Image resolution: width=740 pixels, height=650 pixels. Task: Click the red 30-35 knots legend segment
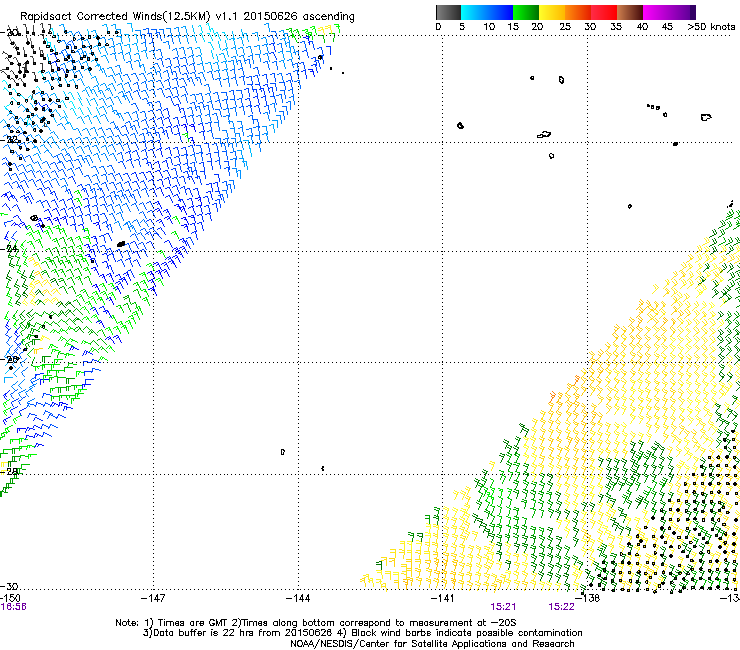pos(604,12)
